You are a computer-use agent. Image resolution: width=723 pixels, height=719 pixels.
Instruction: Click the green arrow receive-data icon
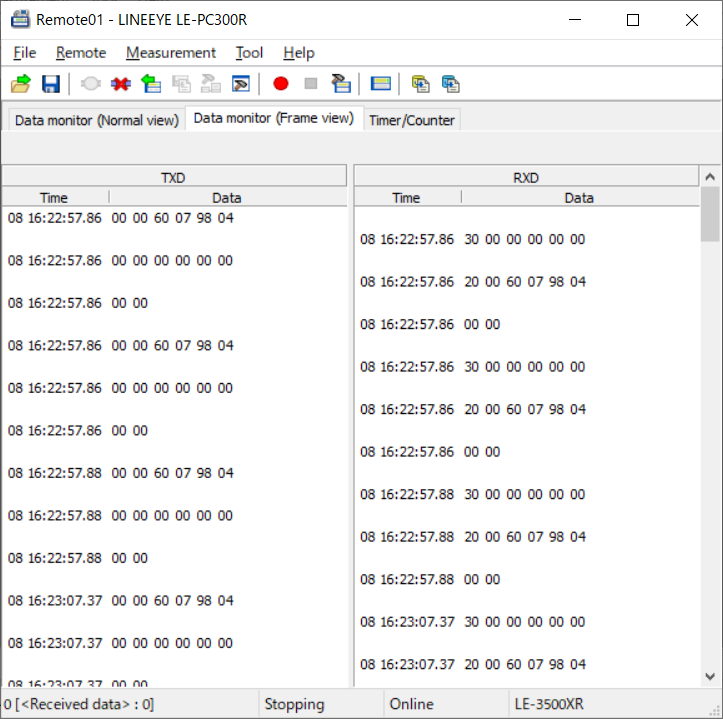click(x=151, y=84)
